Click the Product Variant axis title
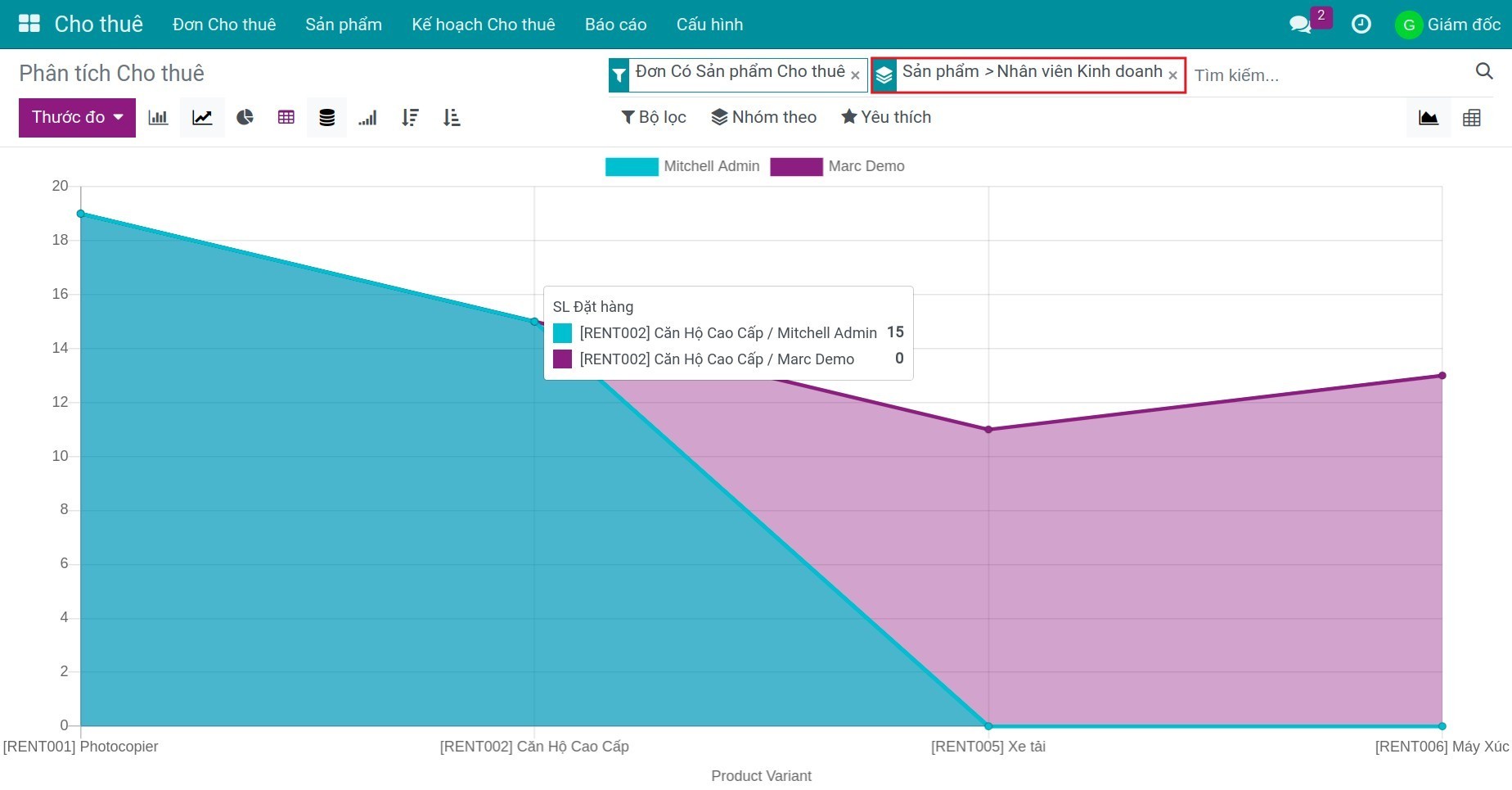Image resolution: width=1512 pixels, height=790 pixels. click(761, 776)
